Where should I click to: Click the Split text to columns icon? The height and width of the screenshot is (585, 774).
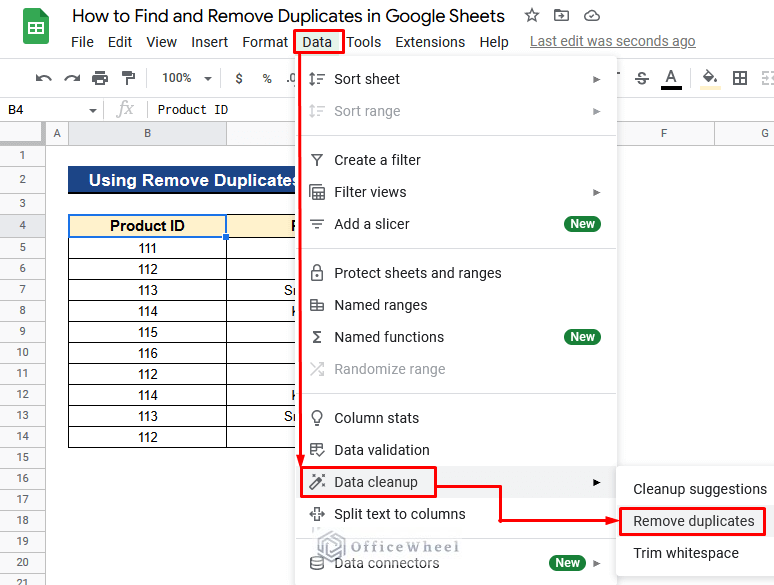click(x=317, y=514)
